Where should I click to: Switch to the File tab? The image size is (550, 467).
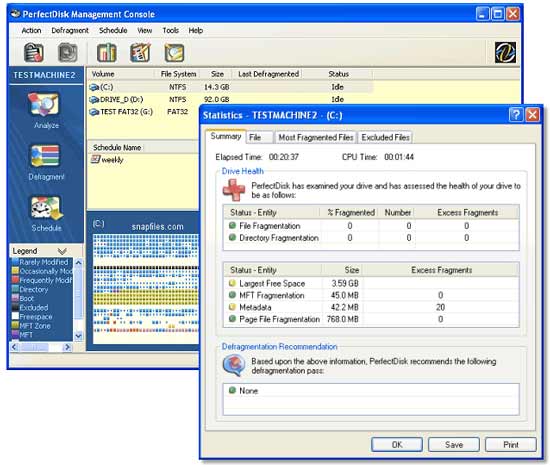click(259, 138)
